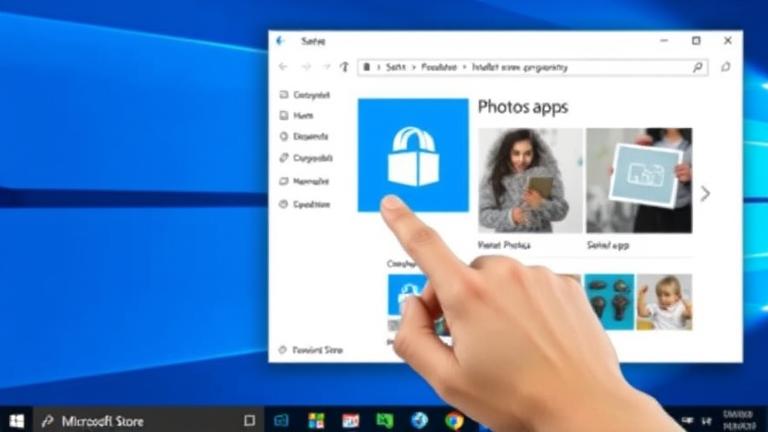Open the baby photo thumbnail
The image size is (768, 432).
tap(665, 302)
